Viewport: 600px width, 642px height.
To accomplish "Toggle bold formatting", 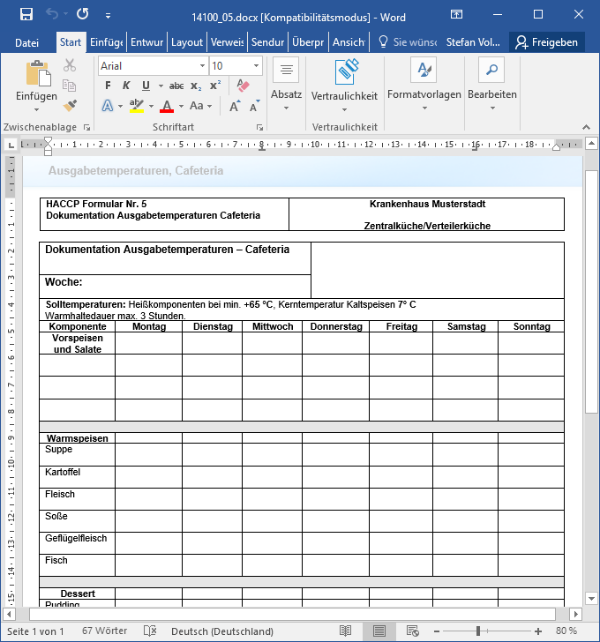I will (108, 85).
